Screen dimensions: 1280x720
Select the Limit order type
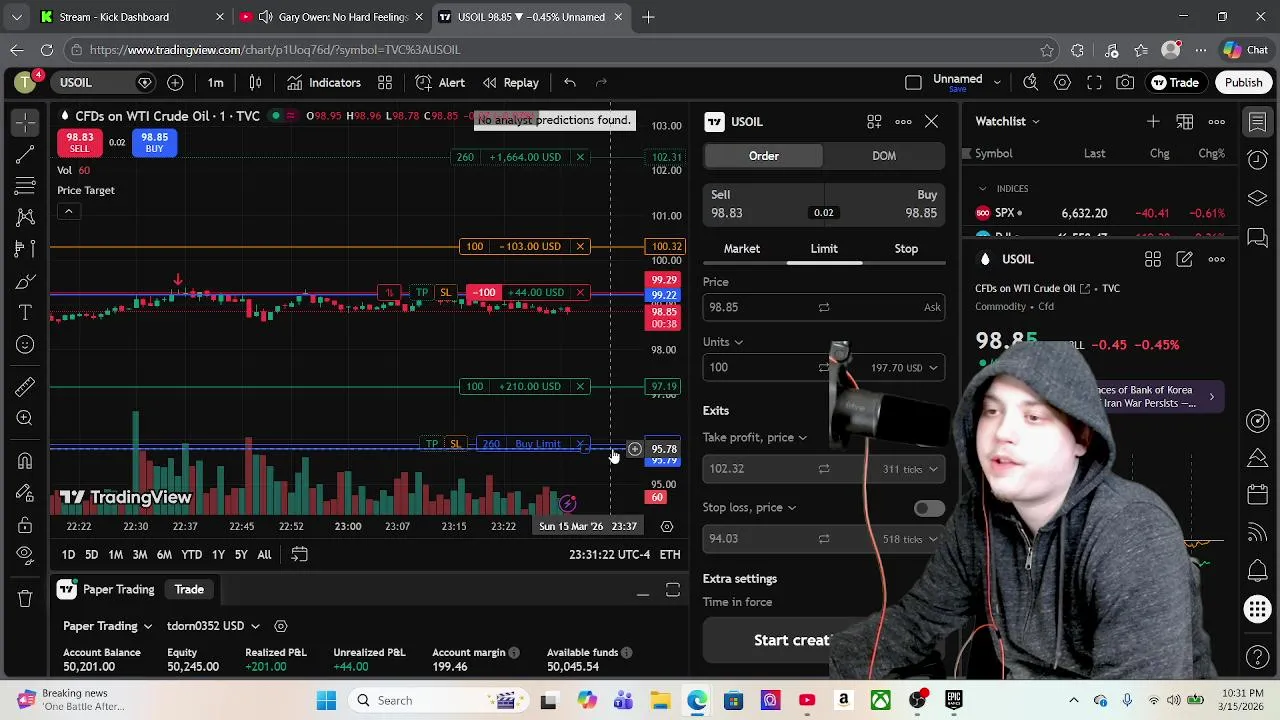[x=824, y=249]
